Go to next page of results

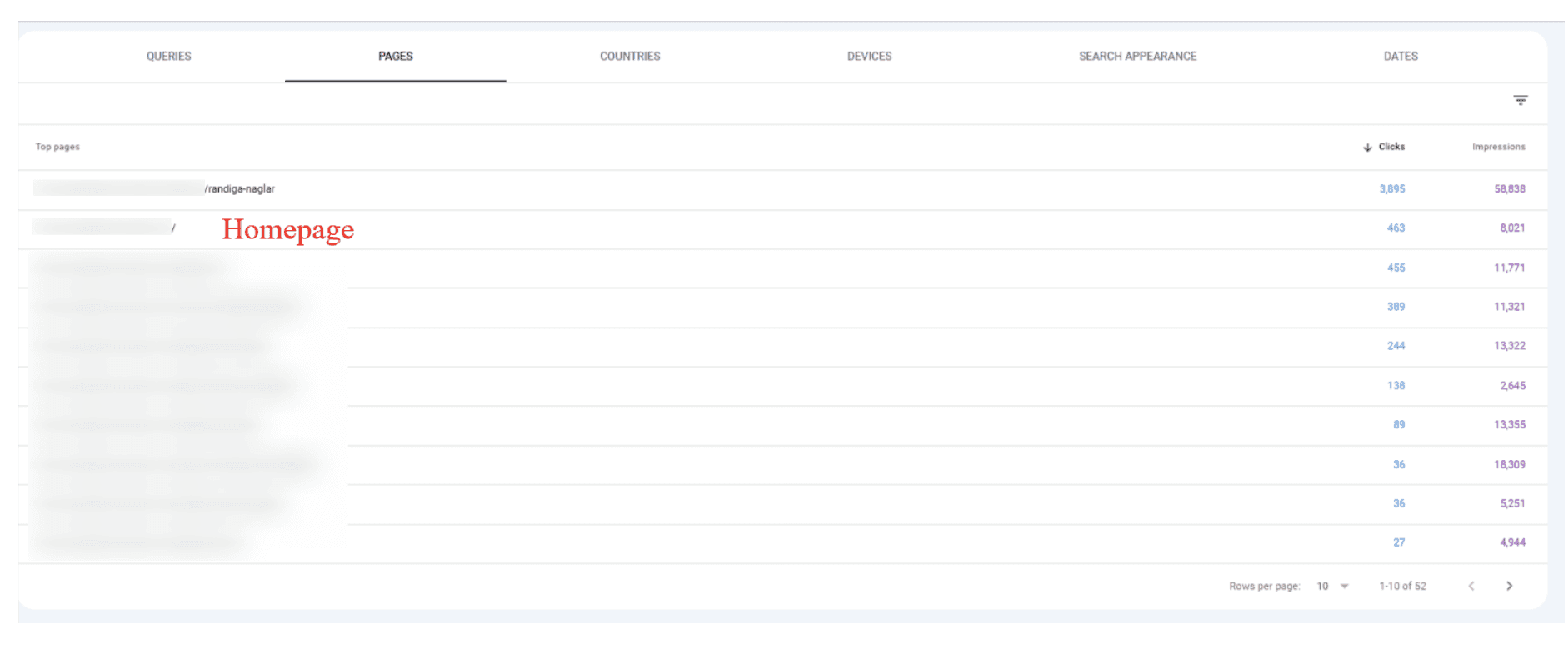coord(1509,586)
